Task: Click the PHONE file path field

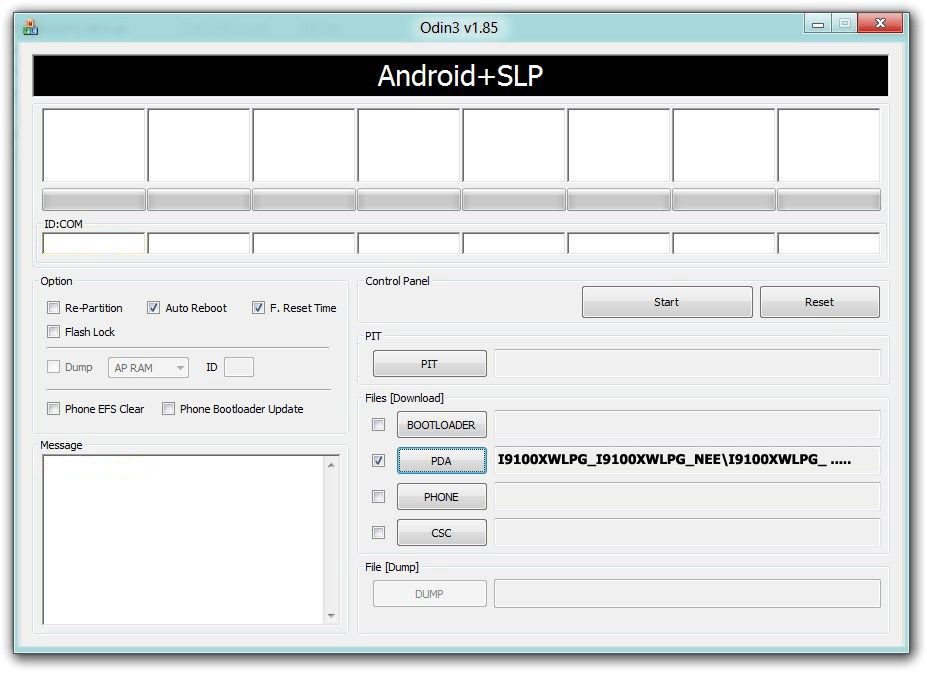Action: (x=687, y=496)
